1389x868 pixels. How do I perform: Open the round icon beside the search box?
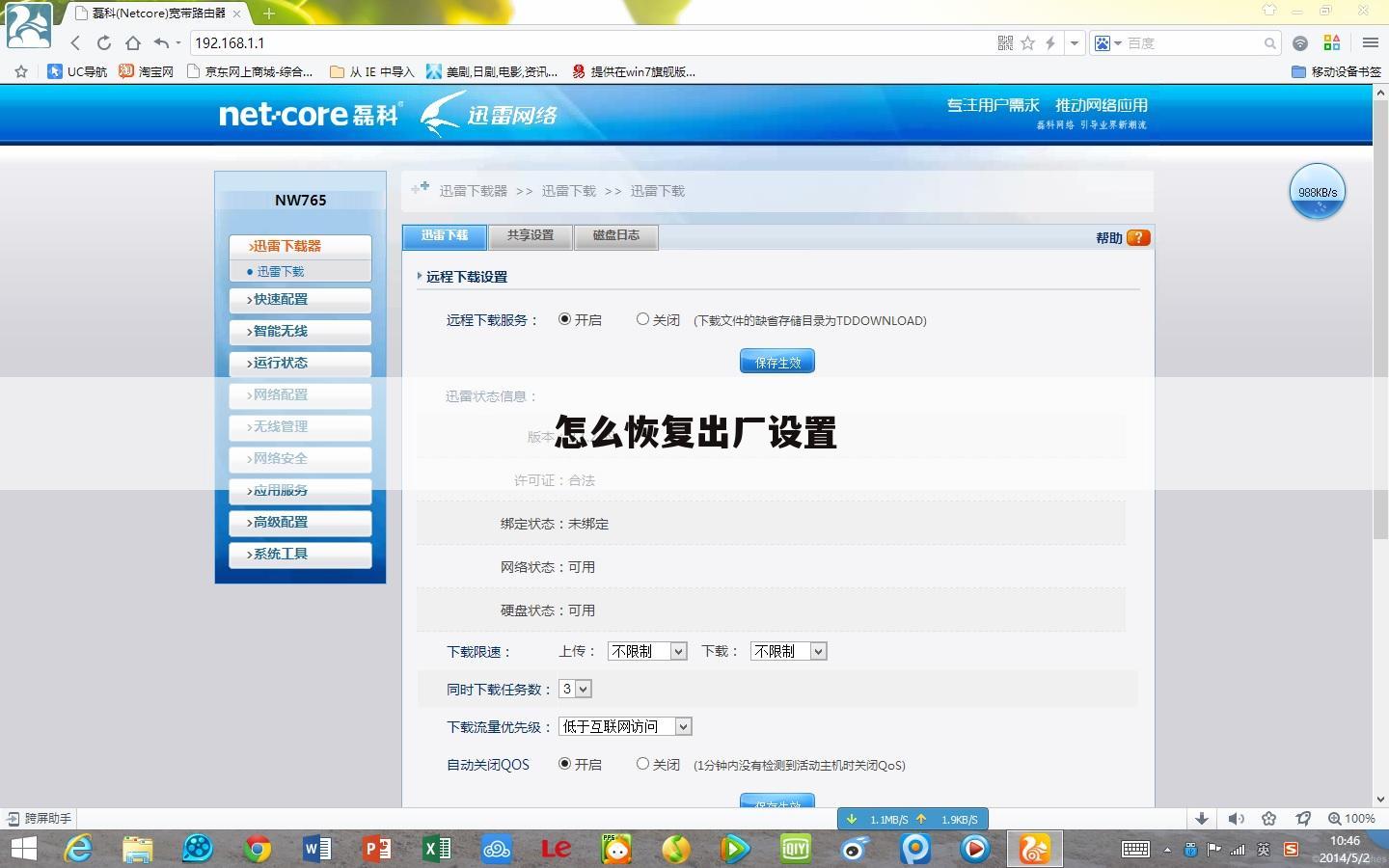[x=1300, y=42]
